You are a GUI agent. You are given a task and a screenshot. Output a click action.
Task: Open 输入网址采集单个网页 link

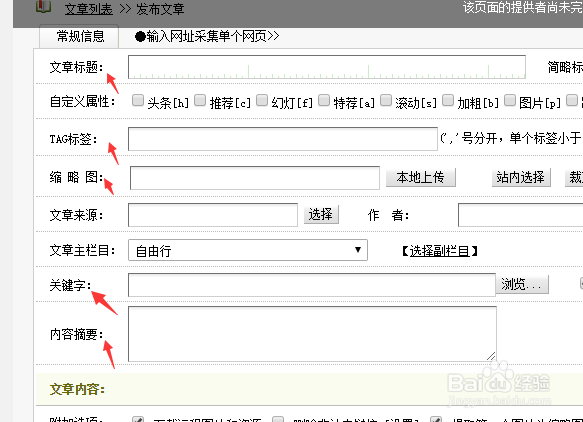click(x=206, y=36)
